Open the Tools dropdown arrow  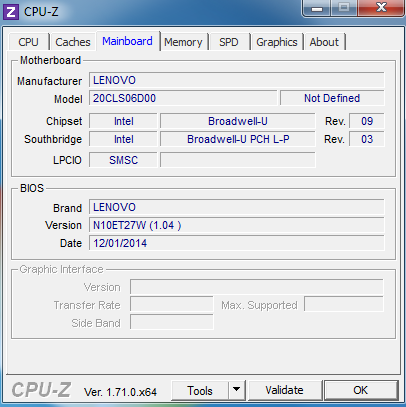coord(237,390)
